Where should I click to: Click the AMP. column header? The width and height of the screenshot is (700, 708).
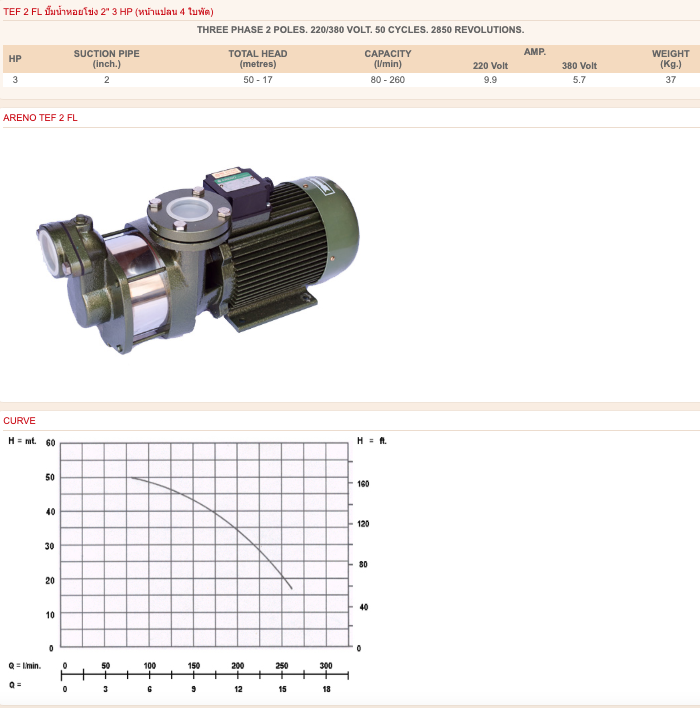pos(535,52)
